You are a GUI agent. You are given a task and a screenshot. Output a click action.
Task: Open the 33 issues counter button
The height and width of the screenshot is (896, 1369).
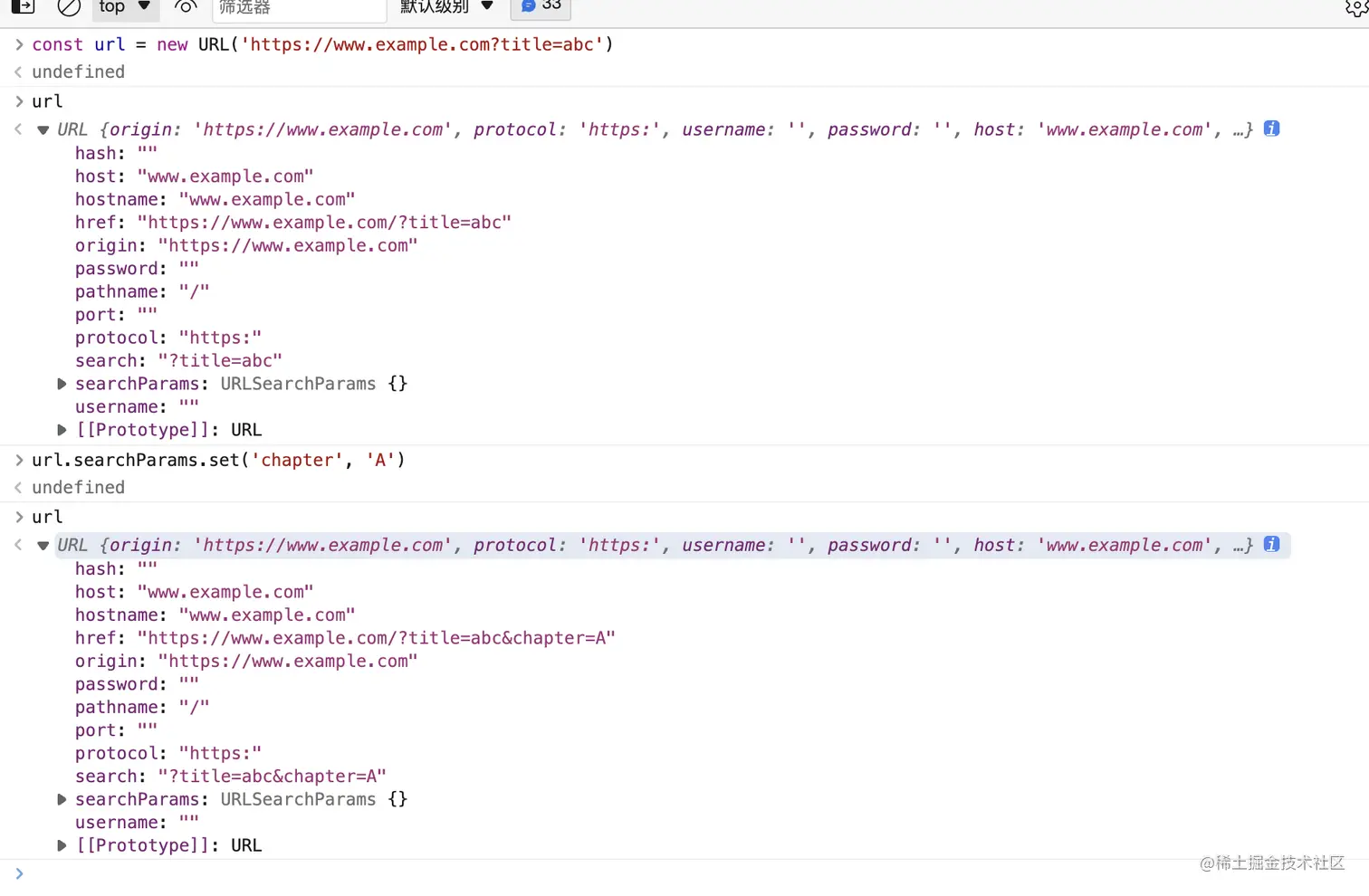tap(541, 7)
